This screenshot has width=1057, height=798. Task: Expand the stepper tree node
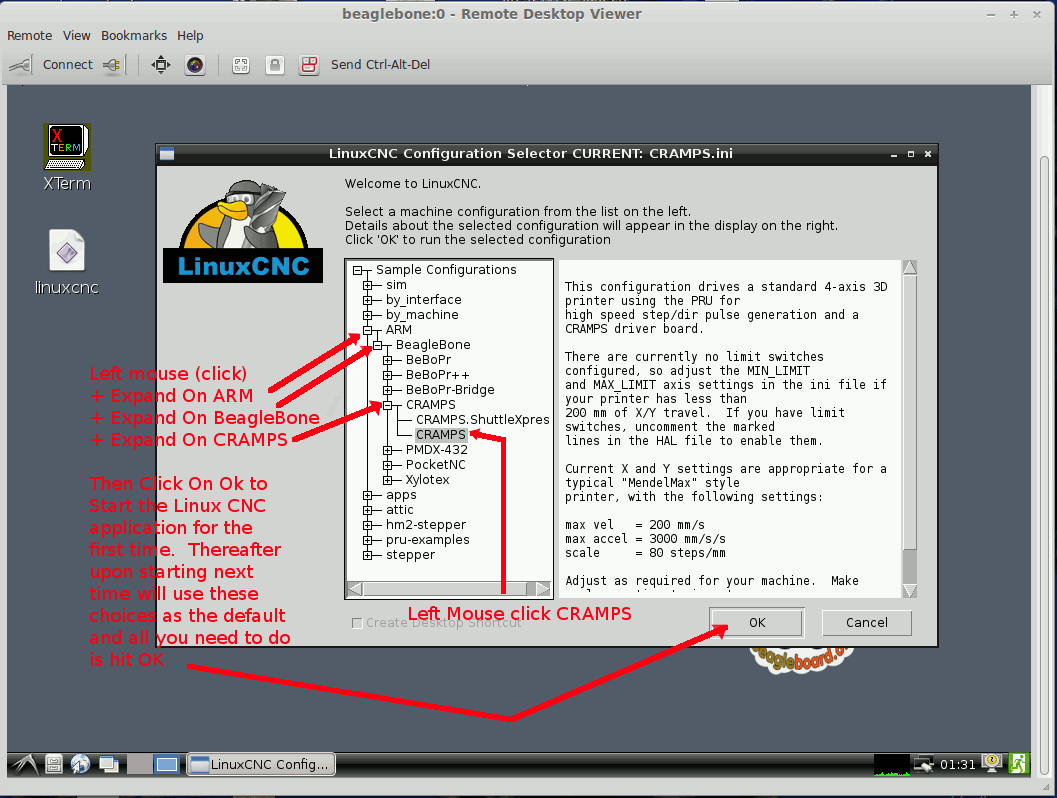[367, 555]
